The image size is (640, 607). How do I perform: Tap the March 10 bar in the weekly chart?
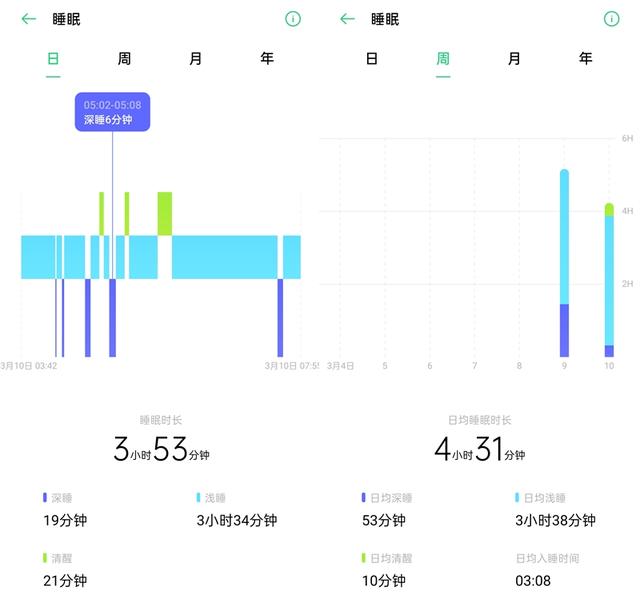pyautogui.click(x=609, y=280)
